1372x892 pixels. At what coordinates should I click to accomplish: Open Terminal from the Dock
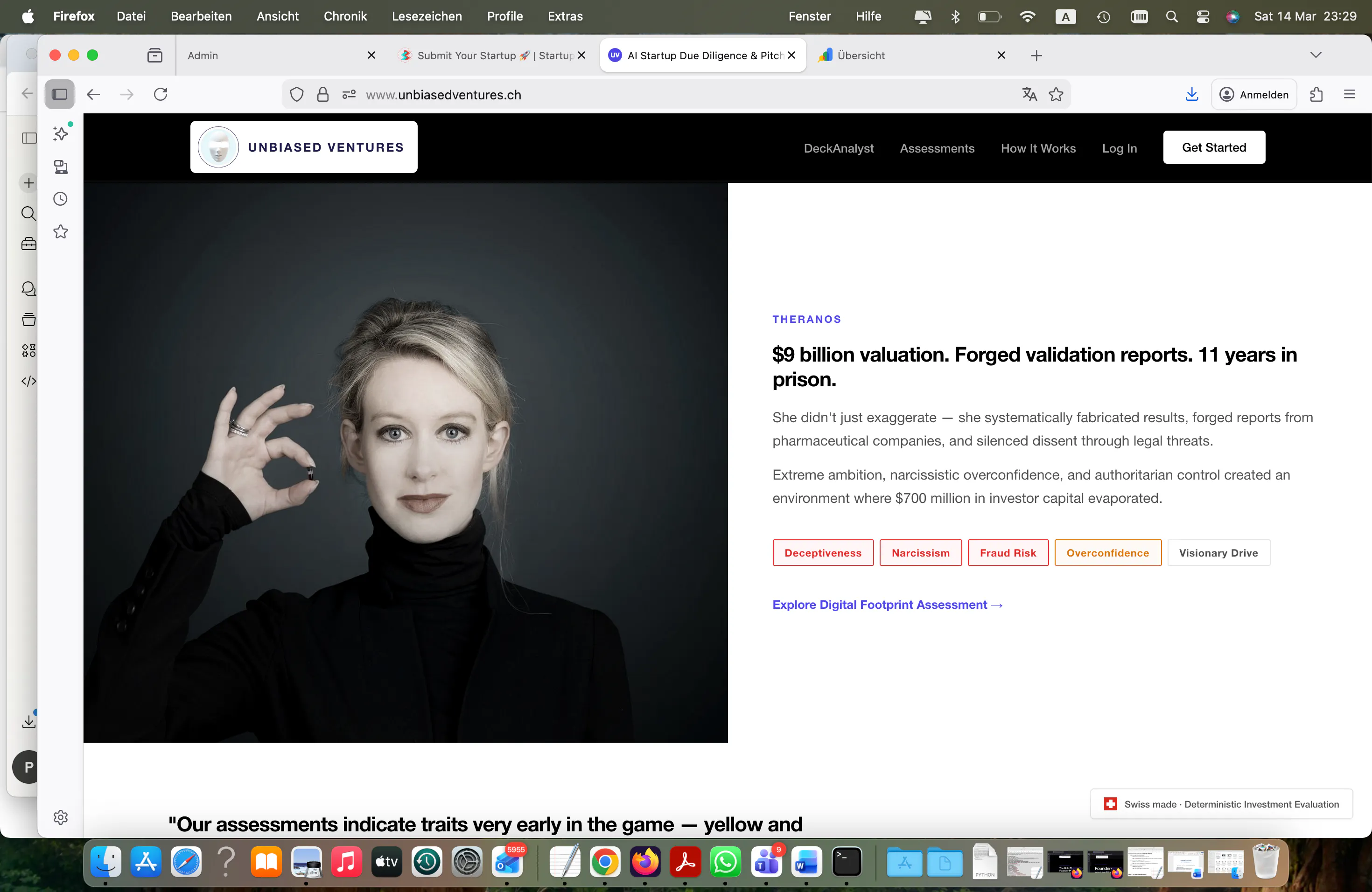coord(846,862)
